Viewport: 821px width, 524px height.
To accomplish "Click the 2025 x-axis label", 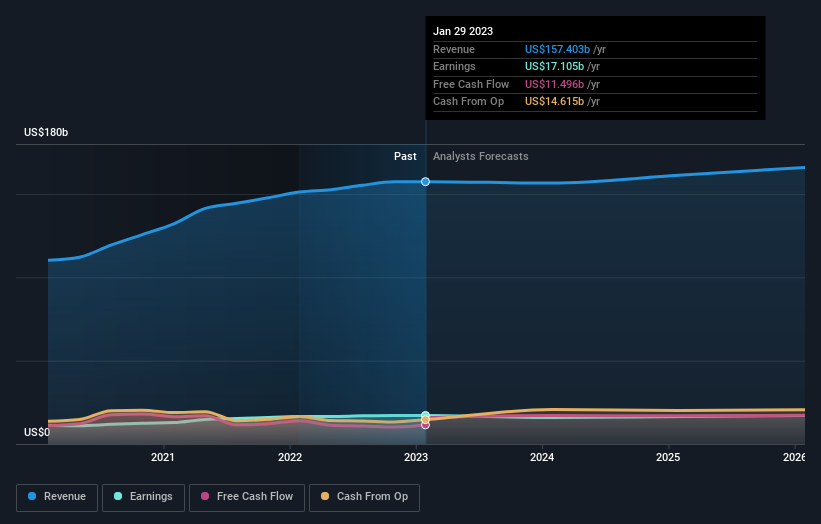I will 668,457.
